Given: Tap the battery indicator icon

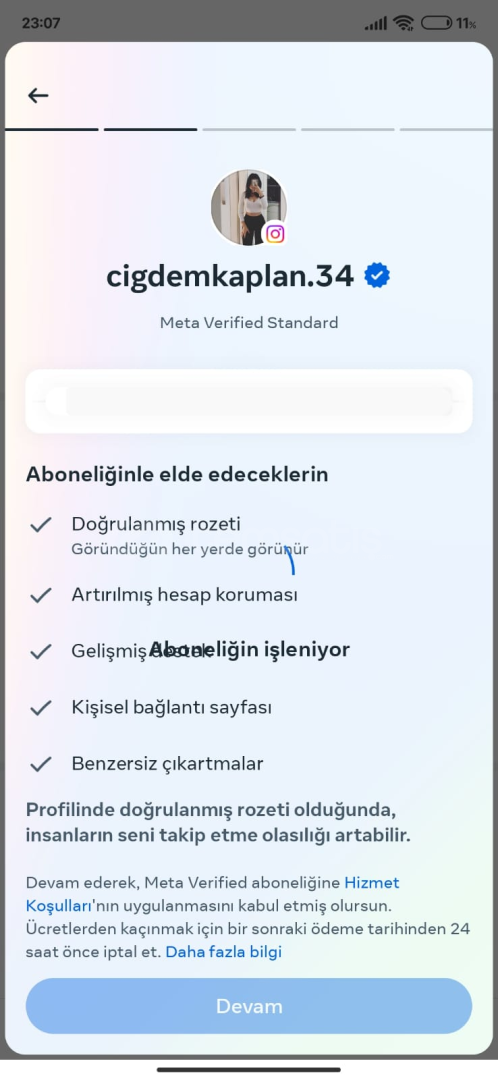Looking at the screenshot, I should pyautogui.click(x=437, y=23).
